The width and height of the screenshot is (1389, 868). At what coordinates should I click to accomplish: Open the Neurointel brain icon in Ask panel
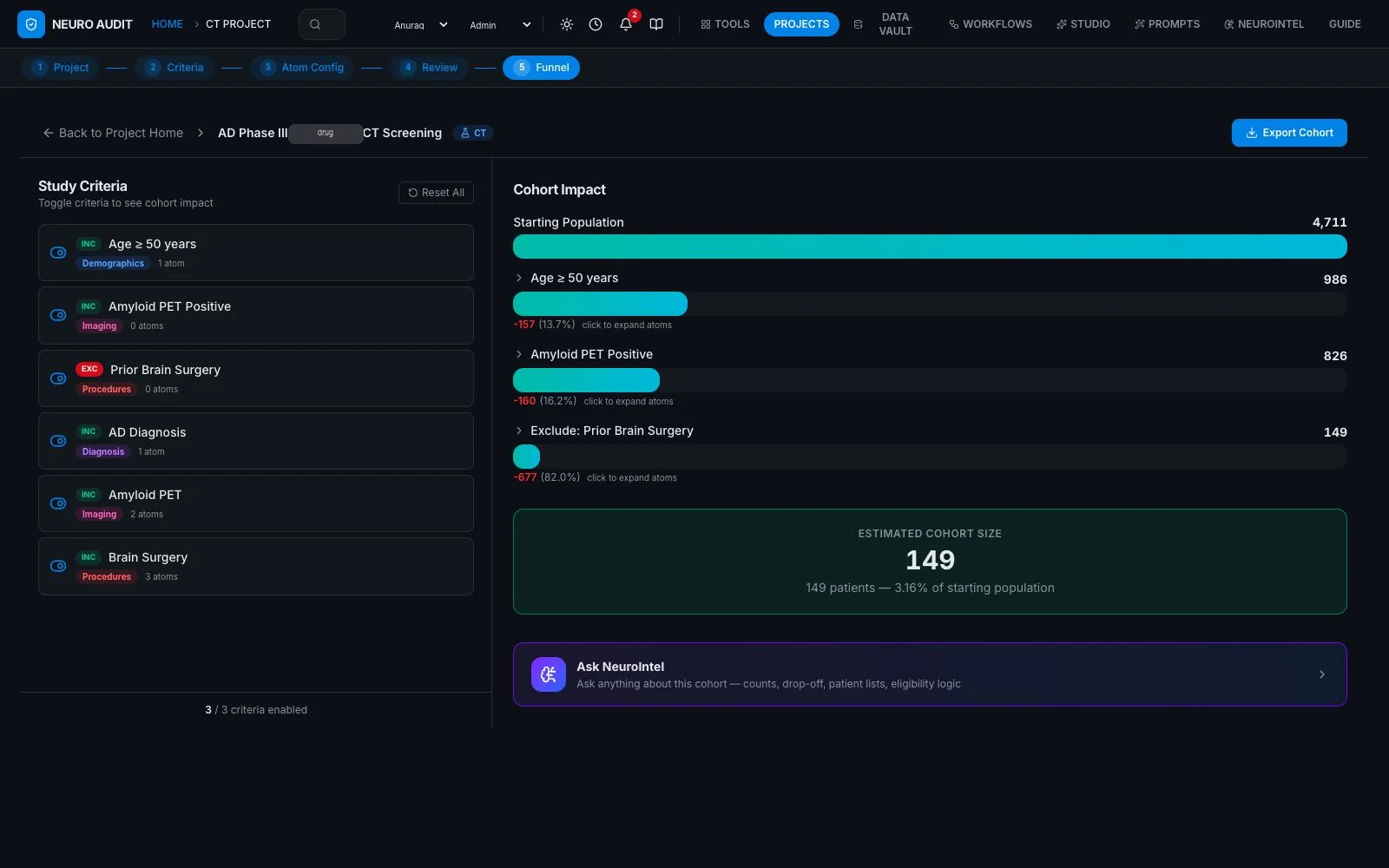pyautogui.click(x=549, y=674)
